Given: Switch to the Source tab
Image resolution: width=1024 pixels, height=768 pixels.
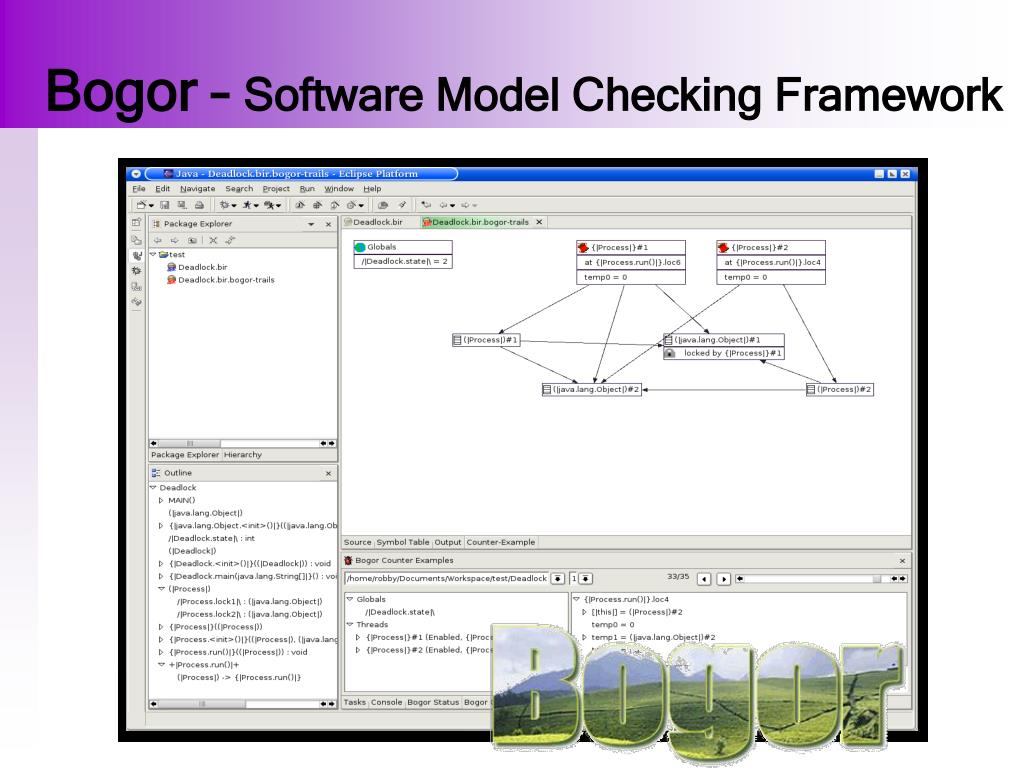Looking at the screenshot, I should click(357, 542).
